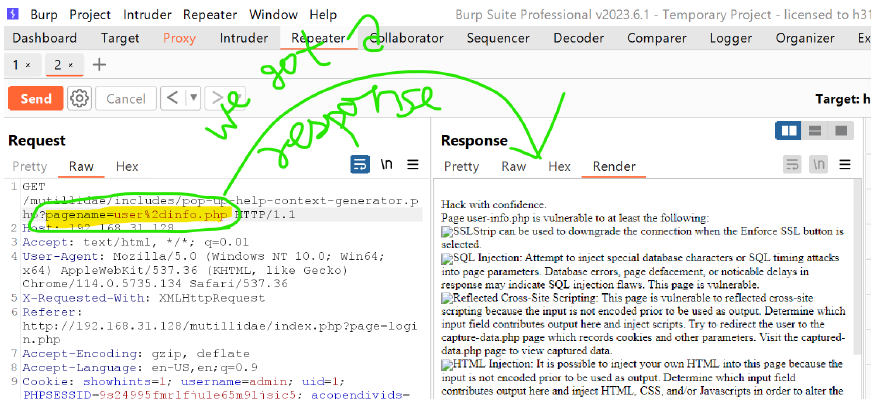Expand the history dropdown arrow beside back button
The height and width of the screenshot is (403, 875).
click(193, 99)
